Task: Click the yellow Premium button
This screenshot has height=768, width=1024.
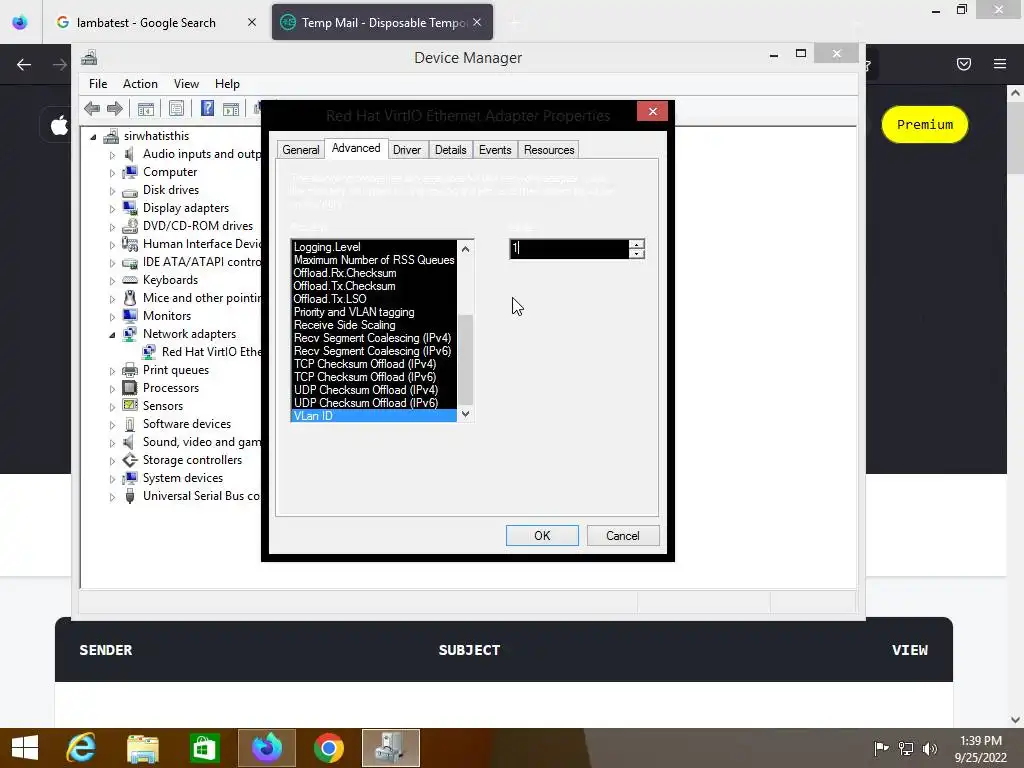Action: [925, 124]
